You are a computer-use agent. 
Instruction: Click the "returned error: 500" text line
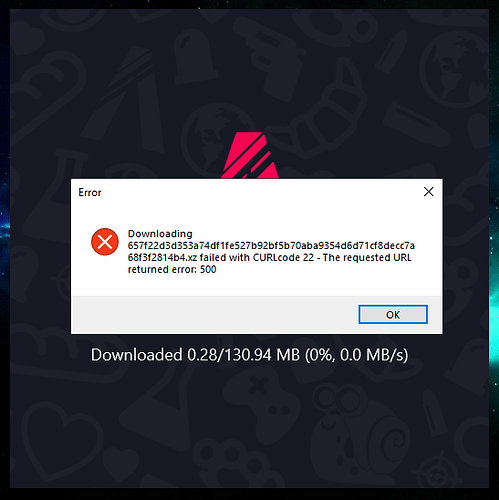coord(172,269)
